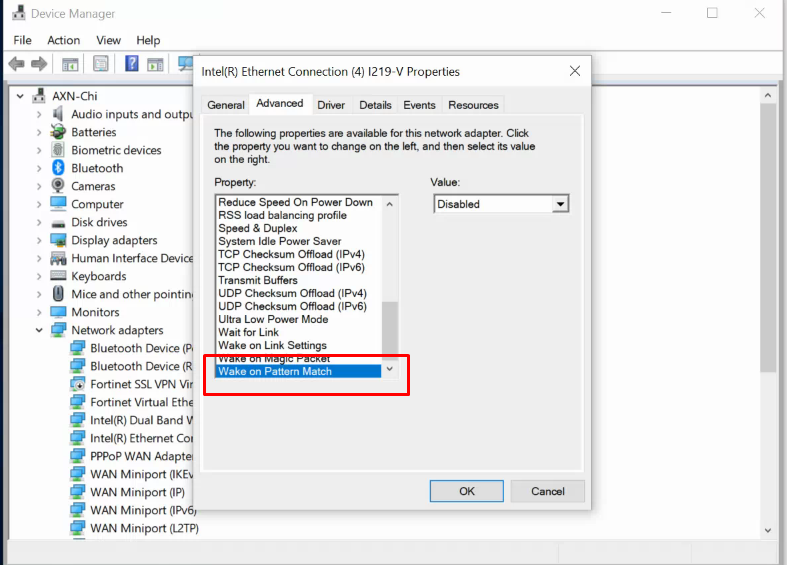Click the Mice and other pointing devices icon

pyautogui.click(x=58, y=294)
